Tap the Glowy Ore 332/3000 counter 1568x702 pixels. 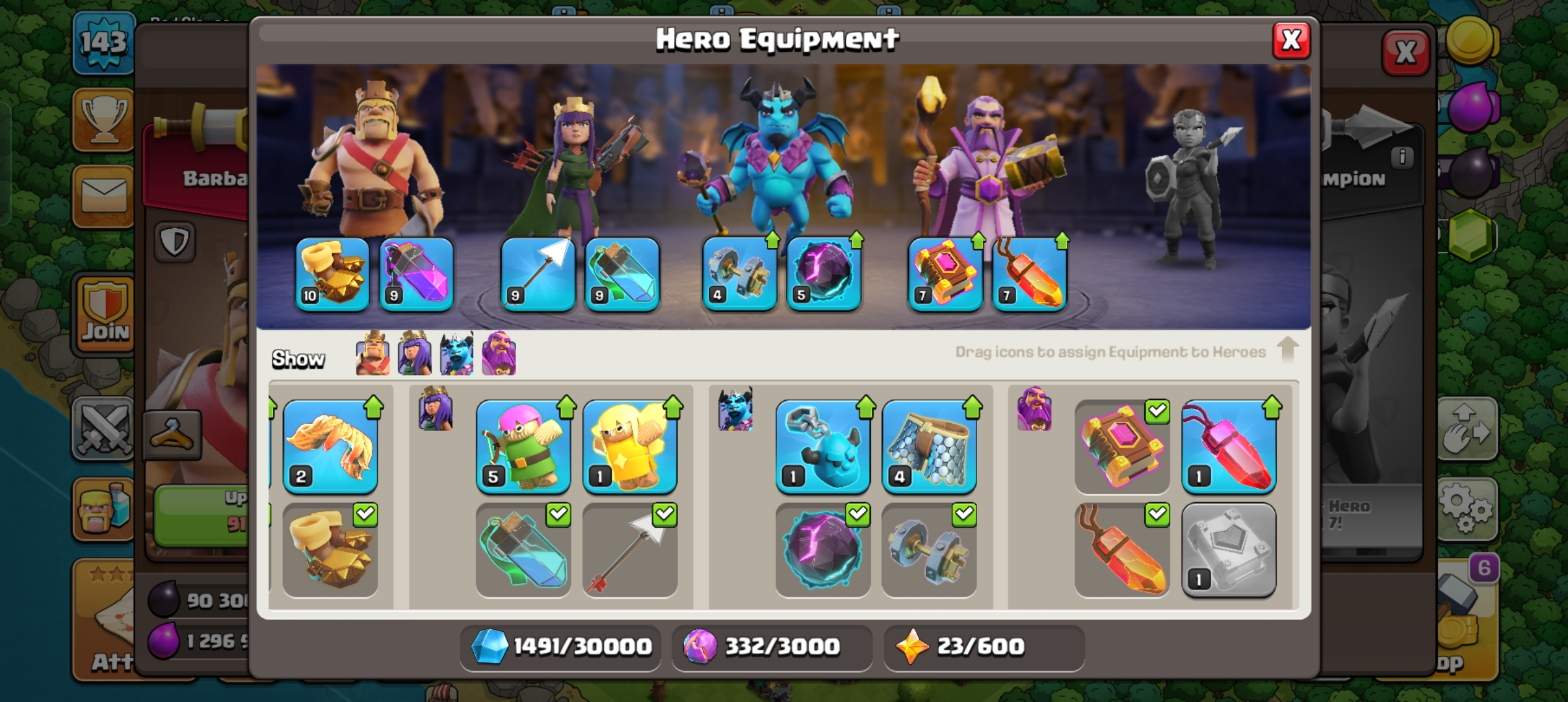[x=772, y=647]
